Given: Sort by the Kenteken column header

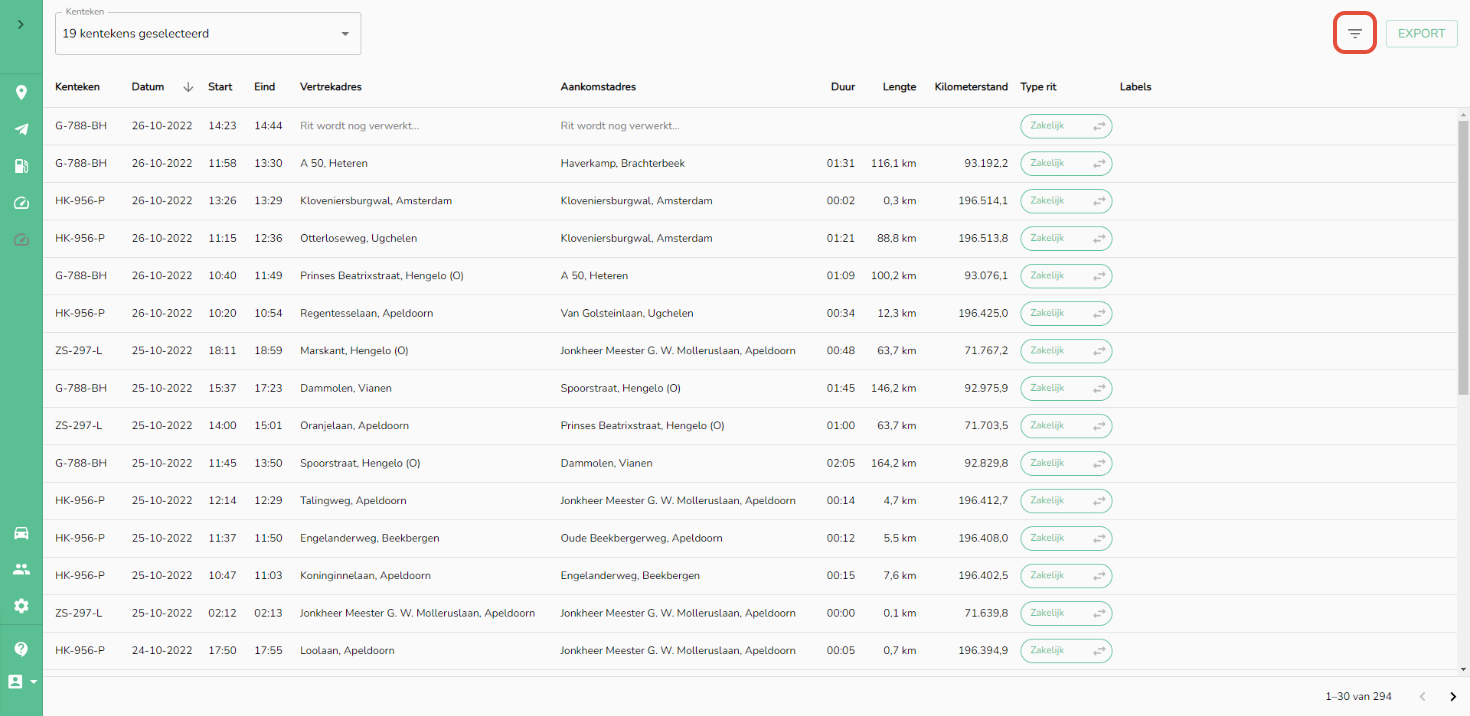Looking at the screenshot, I should [77, 87].
